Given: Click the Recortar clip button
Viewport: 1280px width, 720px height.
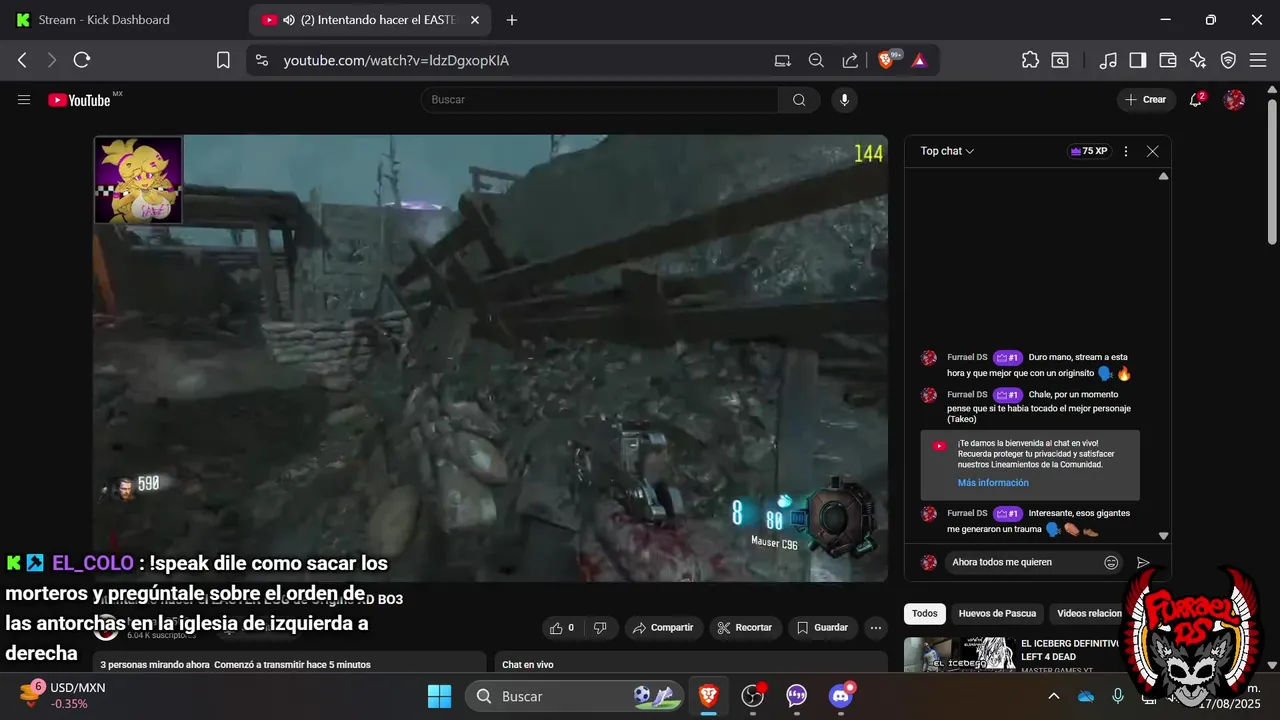Looking at the screenshot, I should click(x=745, y=628).
